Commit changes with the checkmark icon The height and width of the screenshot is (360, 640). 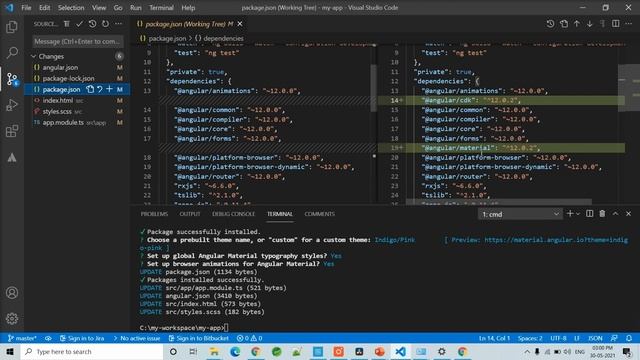[x=79, y=24]
